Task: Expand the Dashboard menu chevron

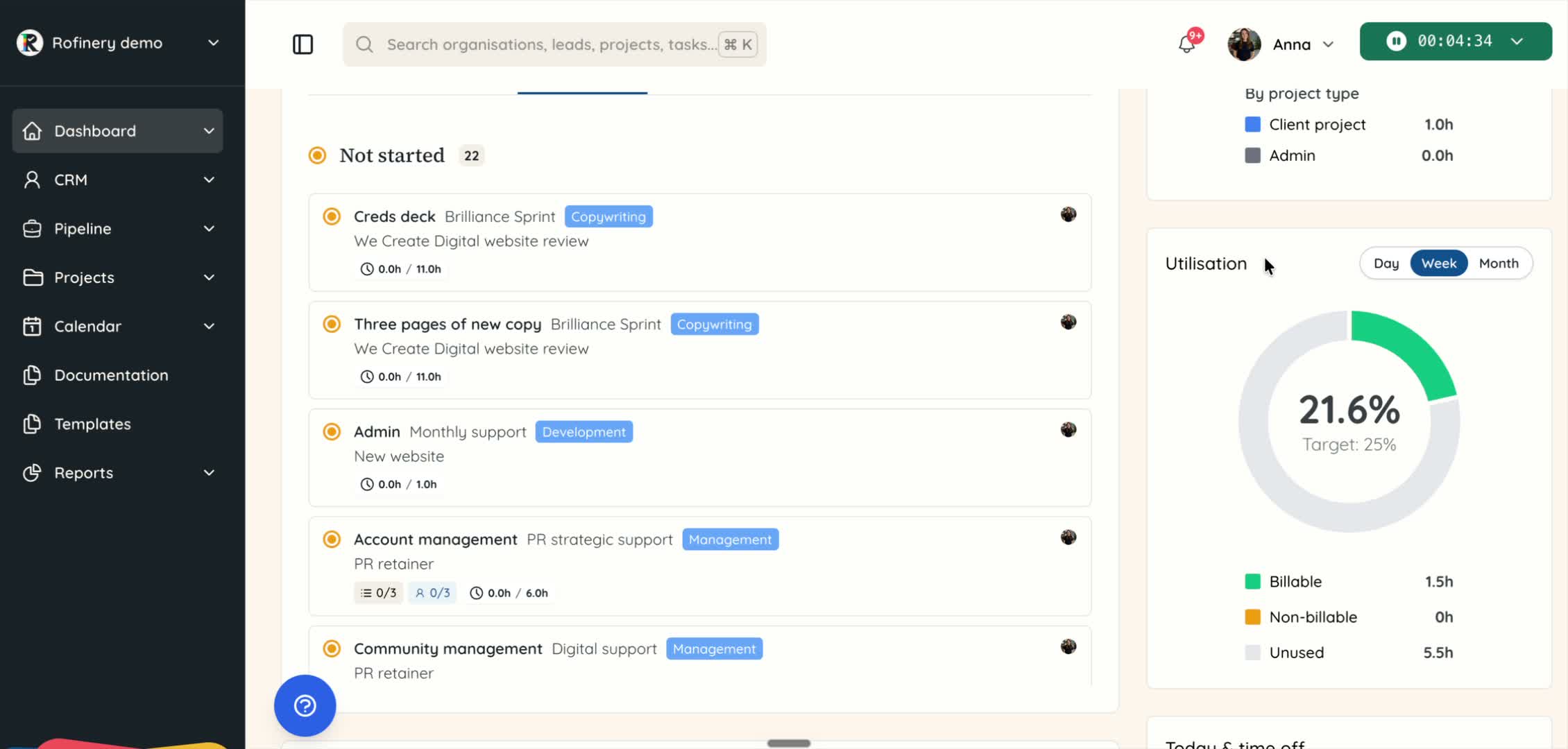Action: click(209, 131)
